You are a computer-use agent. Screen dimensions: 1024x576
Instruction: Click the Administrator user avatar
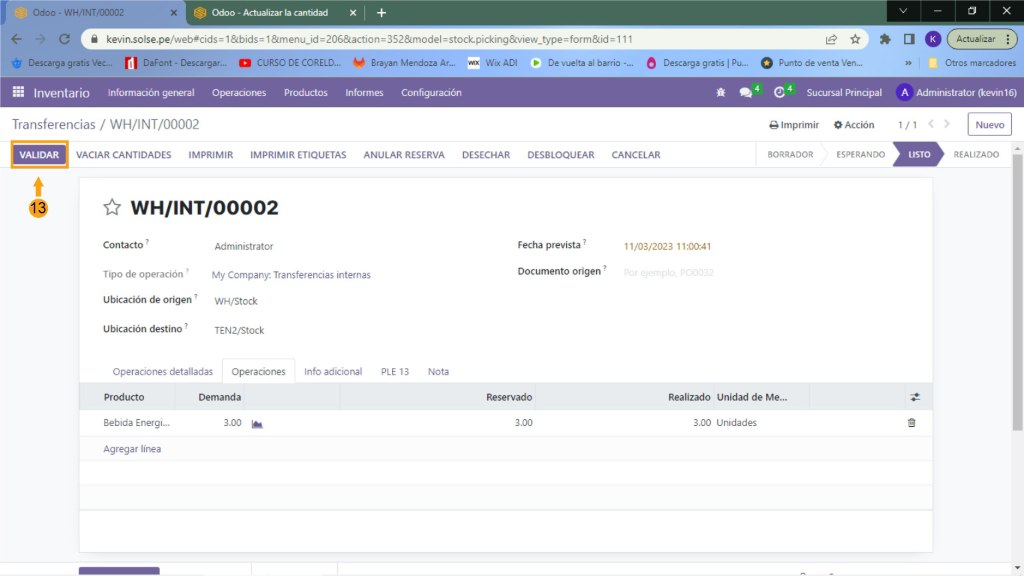point(905,93)
